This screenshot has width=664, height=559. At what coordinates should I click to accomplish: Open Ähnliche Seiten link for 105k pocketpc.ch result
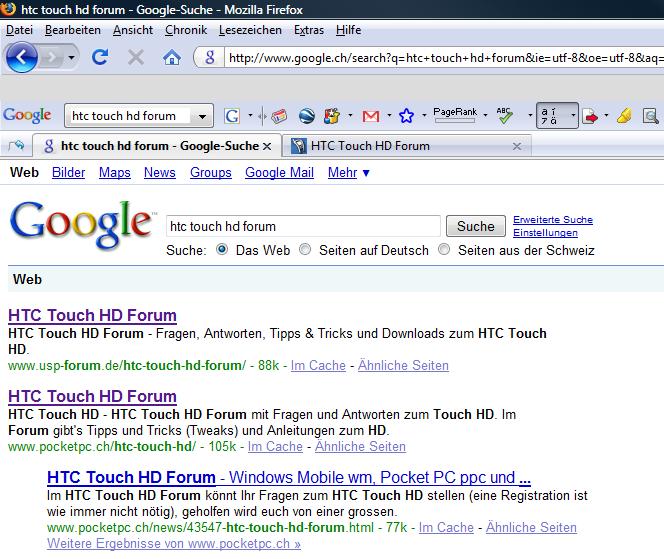coord(360,446)
